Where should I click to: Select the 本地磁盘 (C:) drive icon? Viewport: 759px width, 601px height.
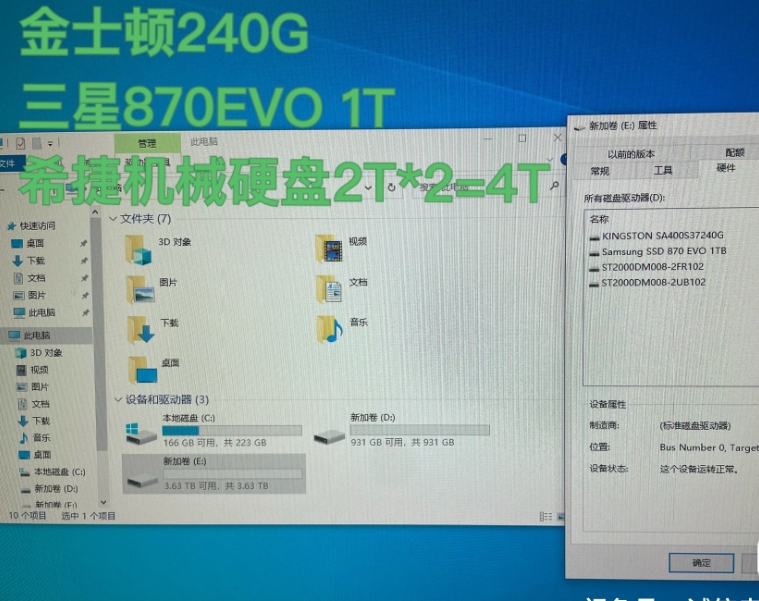click(x=141, y=433)
